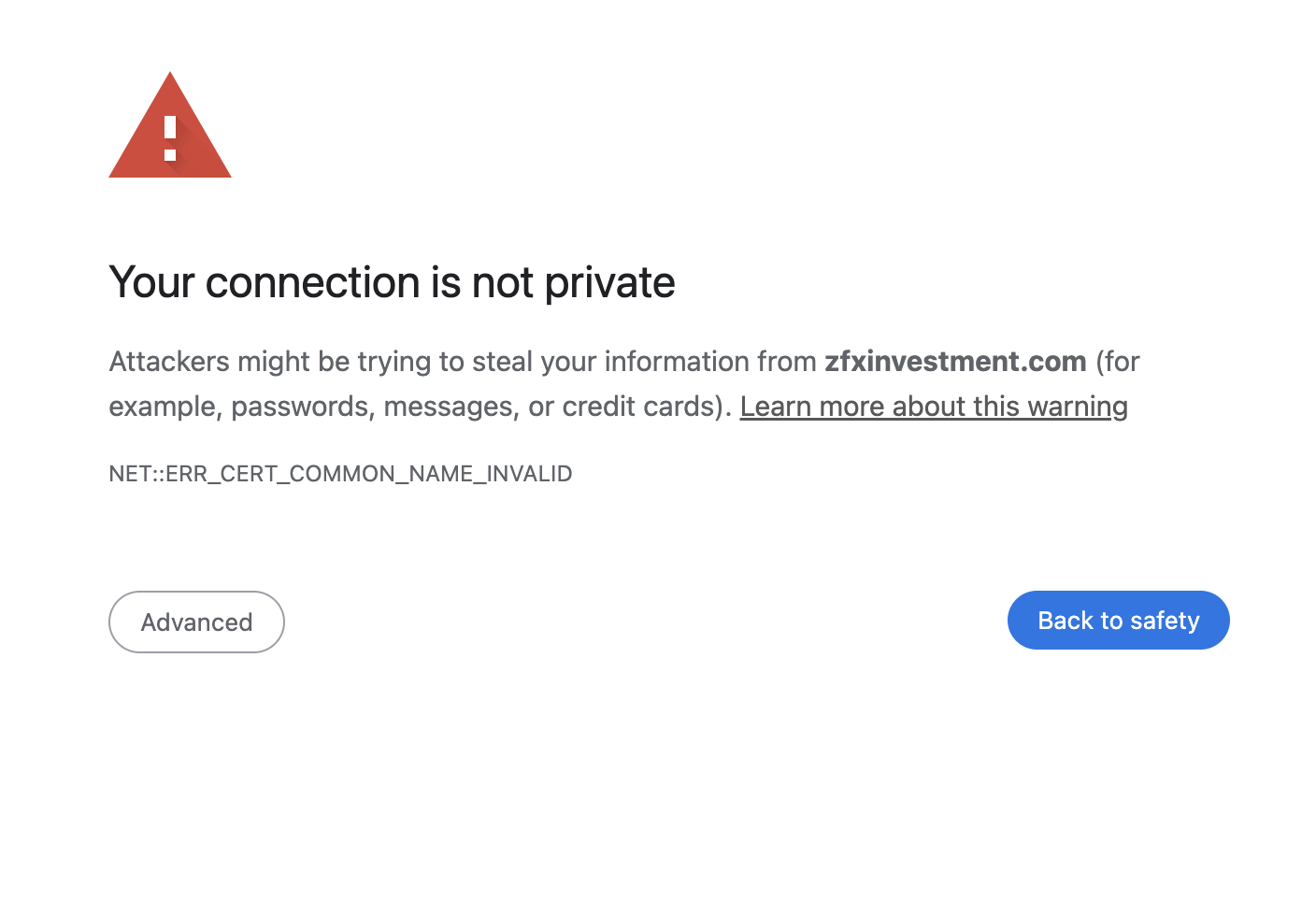Click the '(for' text after the domain
Viewport: 1316px width, 901px height.
pyautogui.click(x=1118, y=362)
